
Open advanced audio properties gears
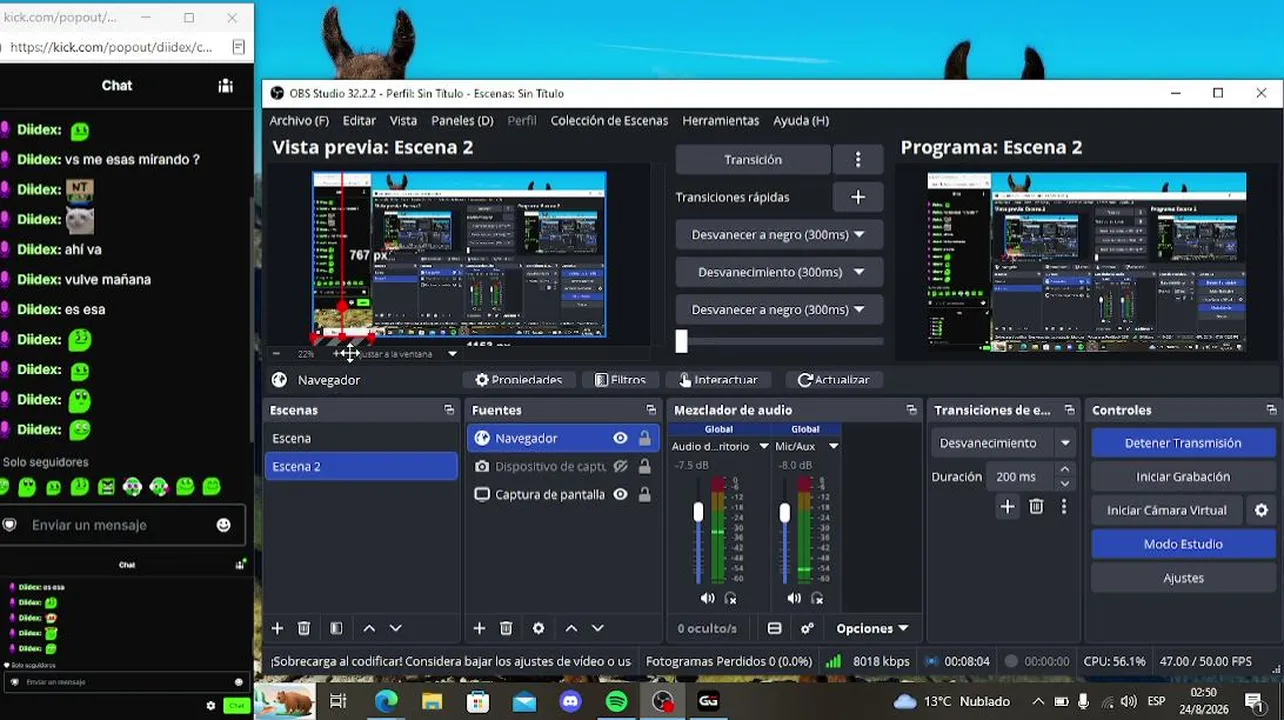click(x=807, y=628)
